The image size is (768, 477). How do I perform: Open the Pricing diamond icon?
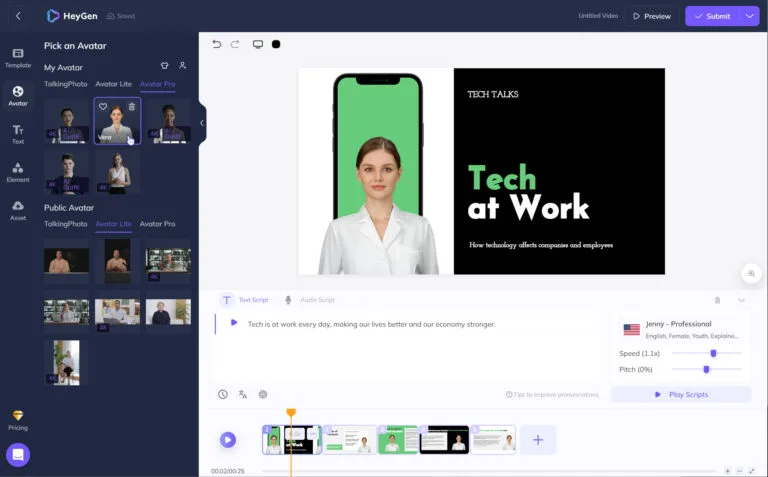point(18,415)
